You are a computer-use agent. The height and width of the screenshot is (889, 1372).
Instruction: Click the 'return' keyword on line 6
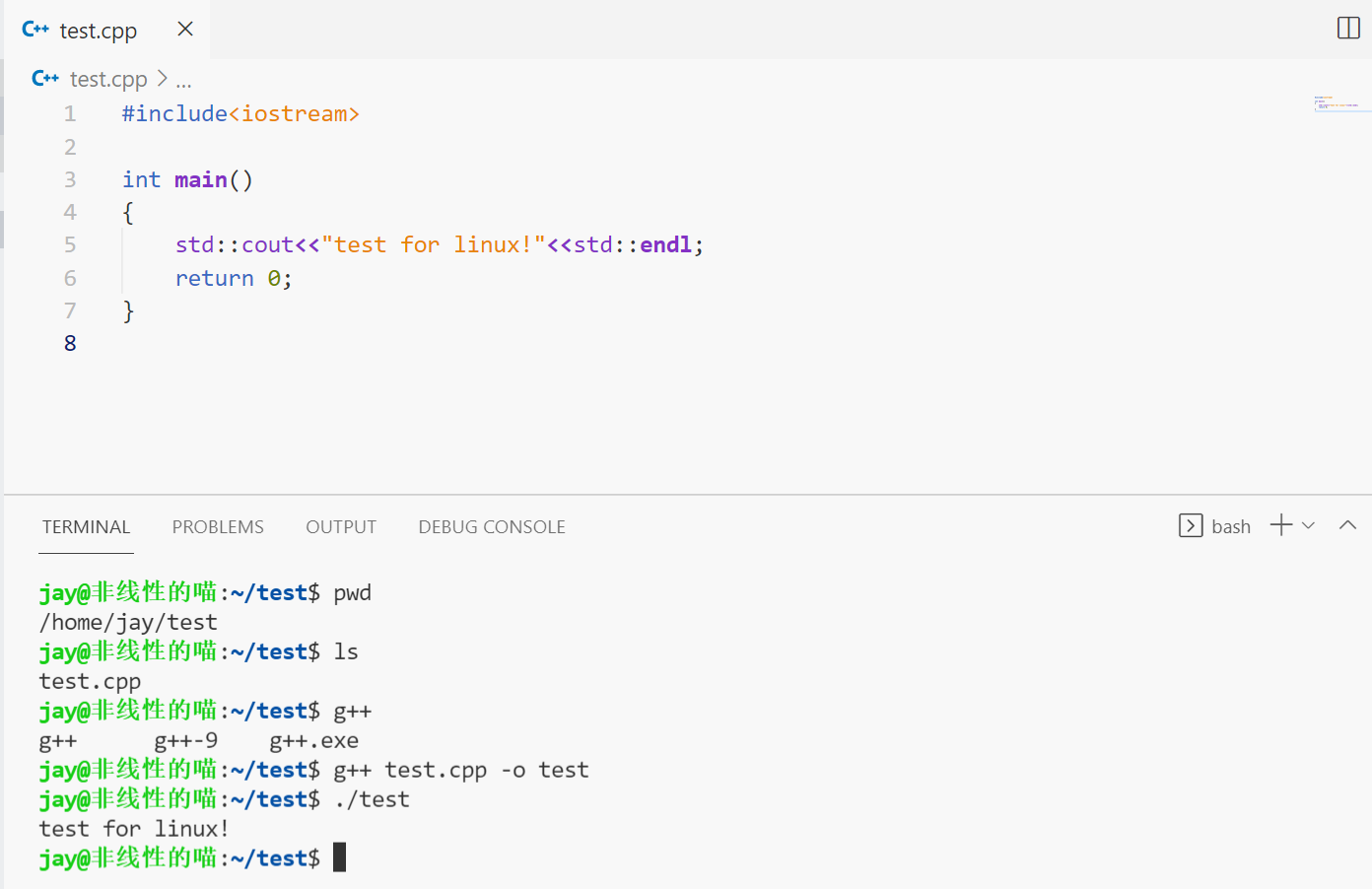click(x=214, y=279)
